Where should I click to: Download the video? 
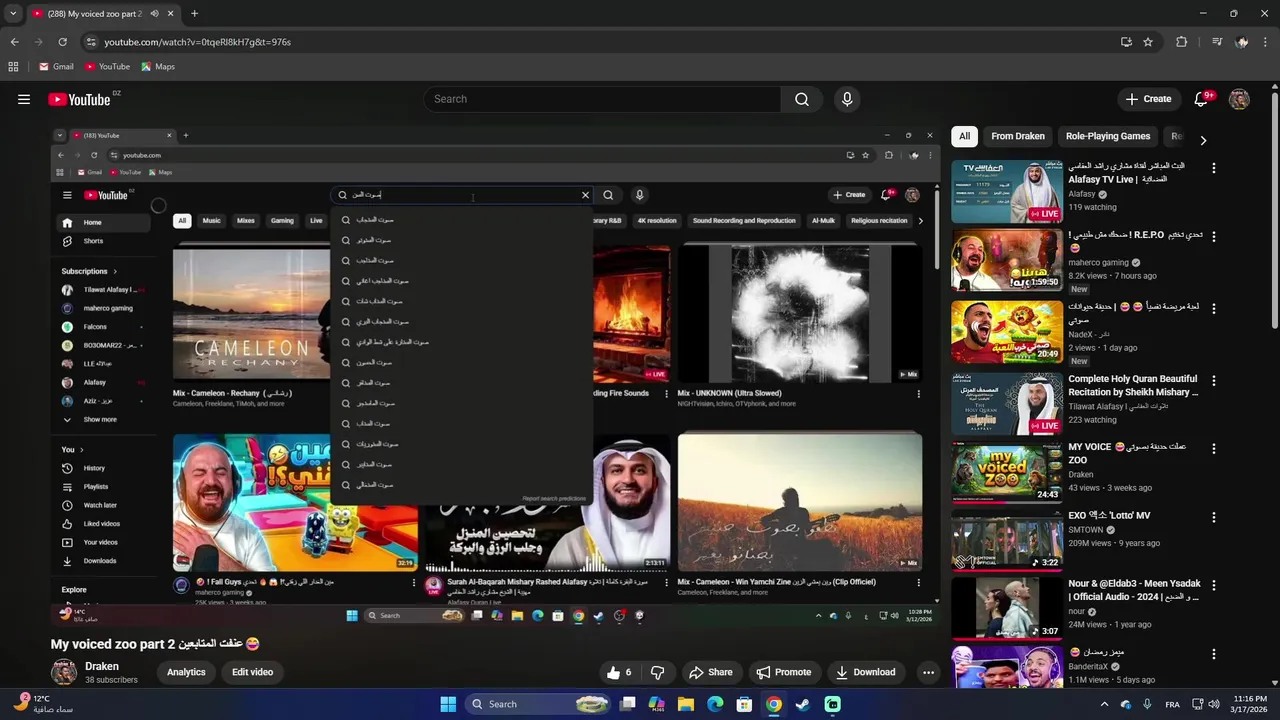click(x=866, y=672)
